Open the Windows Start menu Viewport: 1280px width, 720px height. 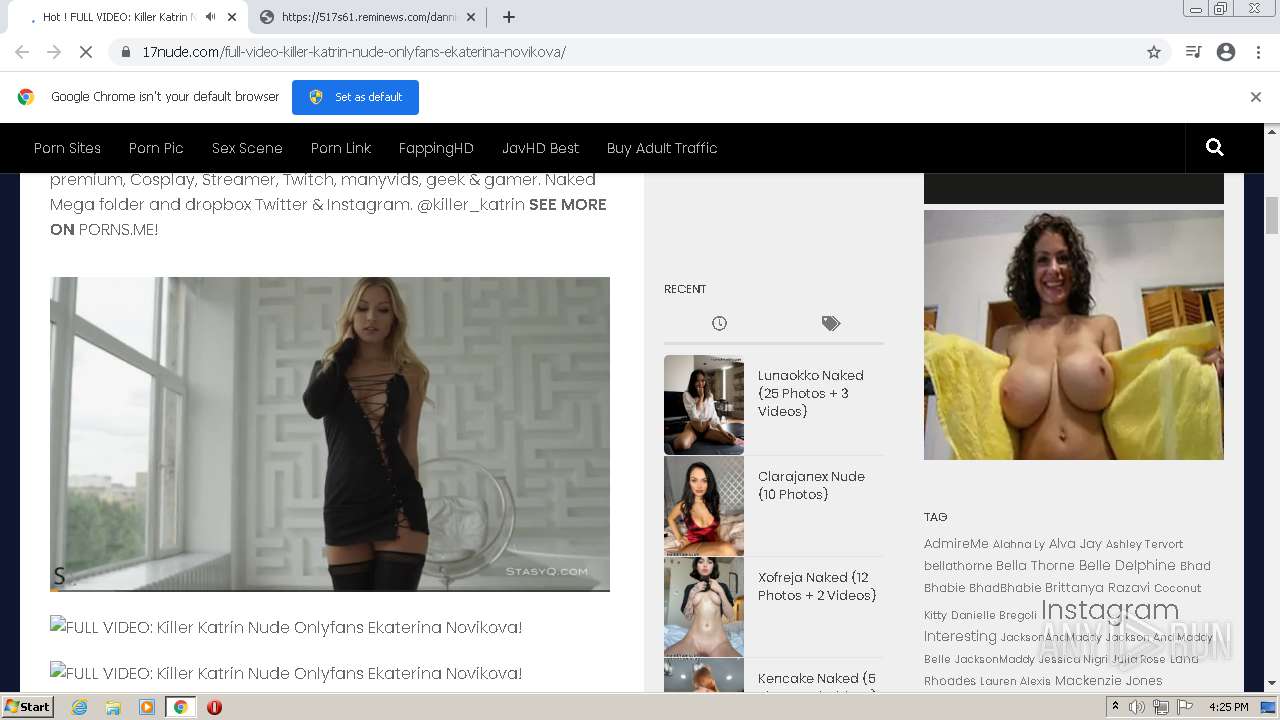pyautogui.click(x=28, y=707)
